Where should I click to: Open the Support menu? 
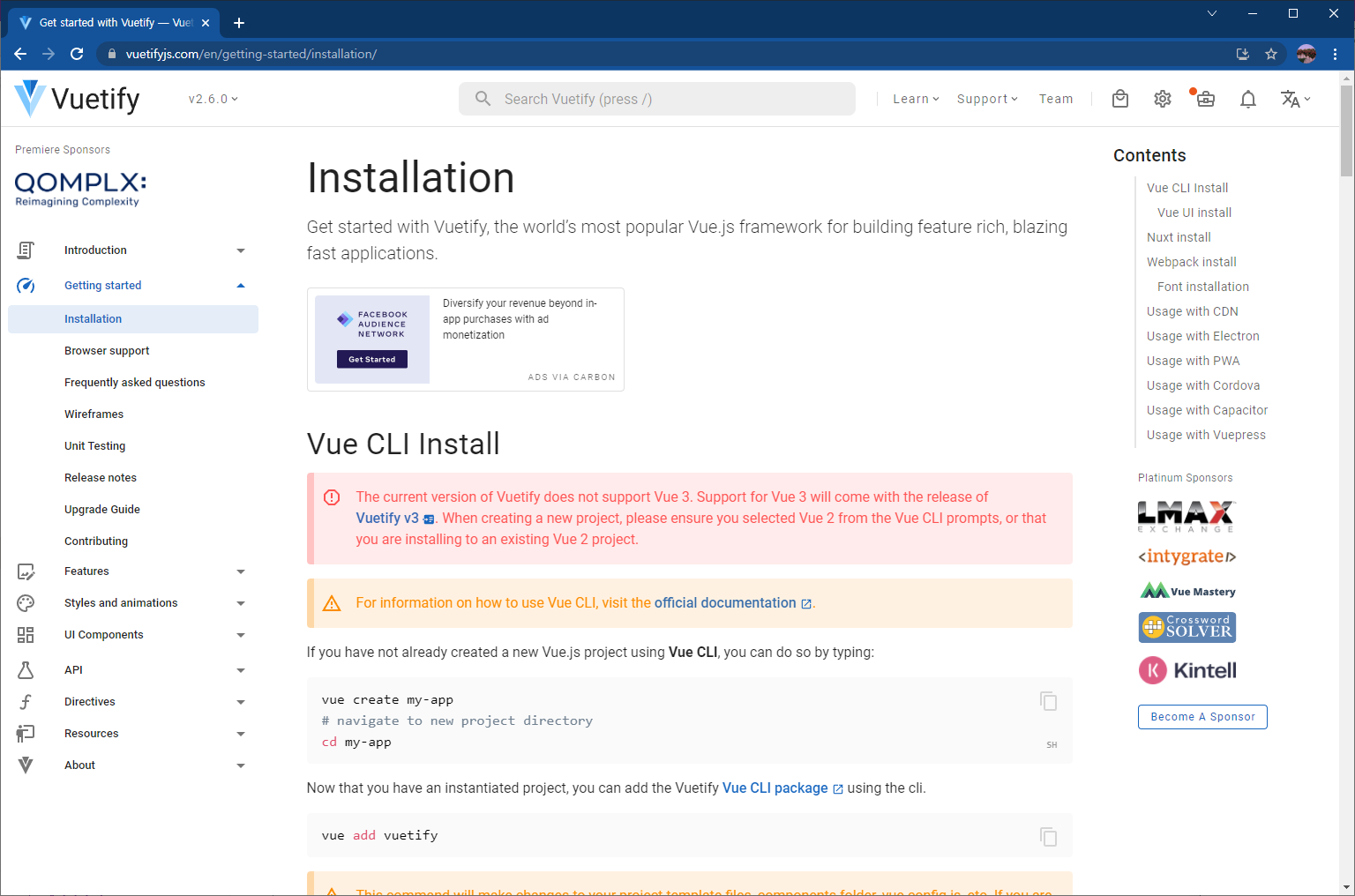(x=987, y=99)
